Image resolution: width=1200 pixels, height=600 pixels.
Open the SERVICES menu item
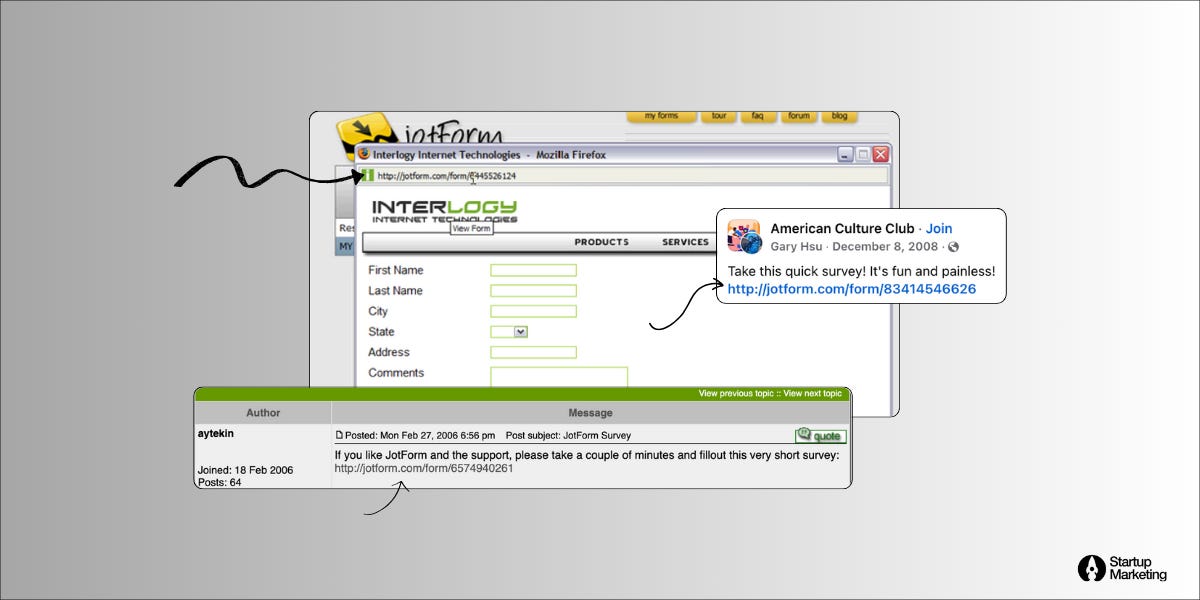pyautogui.click(x=685, y=242)
